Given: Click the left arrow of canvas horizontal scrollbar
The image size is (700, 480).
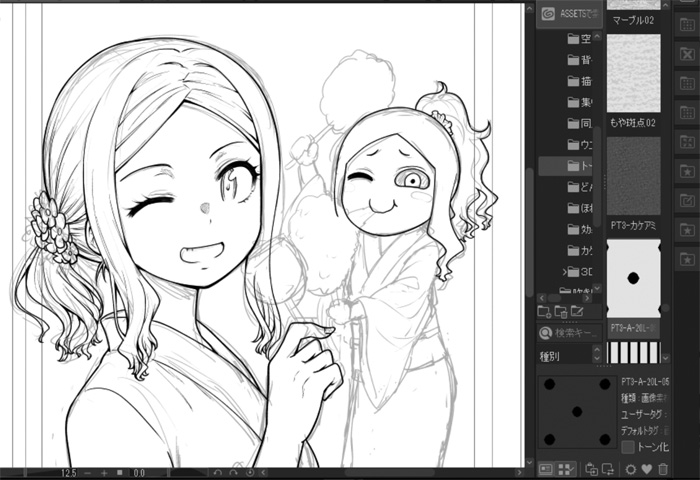Looking at the screenshot, I should [263, 472].
